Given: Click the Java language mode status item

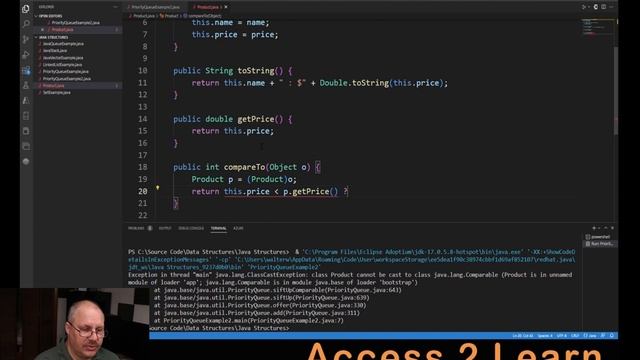Looking at the screenshot, I should pos(590,336).
